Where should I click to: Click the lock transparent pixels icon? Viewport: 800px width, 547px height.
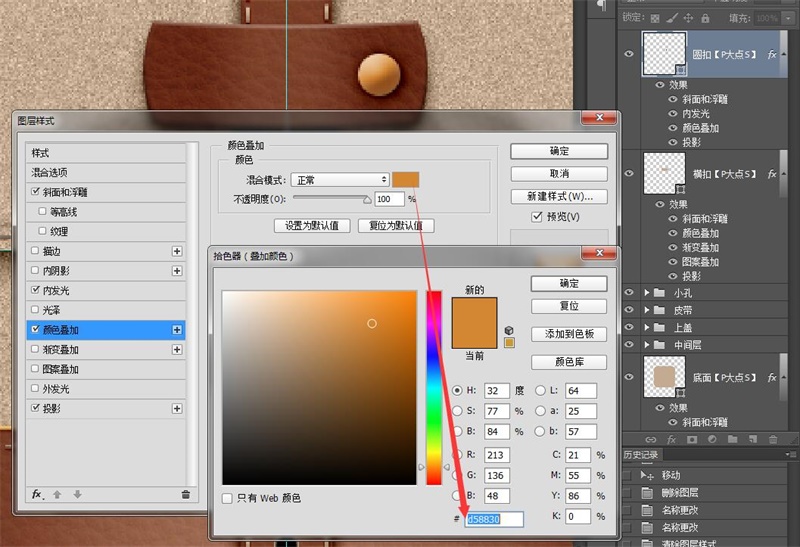coord(655,19)
